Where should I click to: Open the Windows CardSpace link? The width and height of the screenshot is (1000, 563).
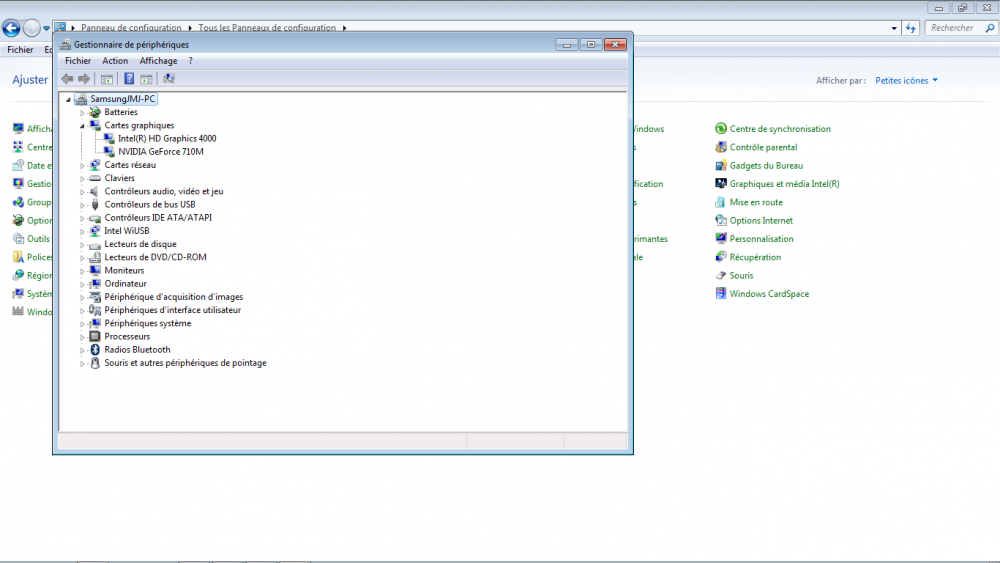tap(769, 294)
